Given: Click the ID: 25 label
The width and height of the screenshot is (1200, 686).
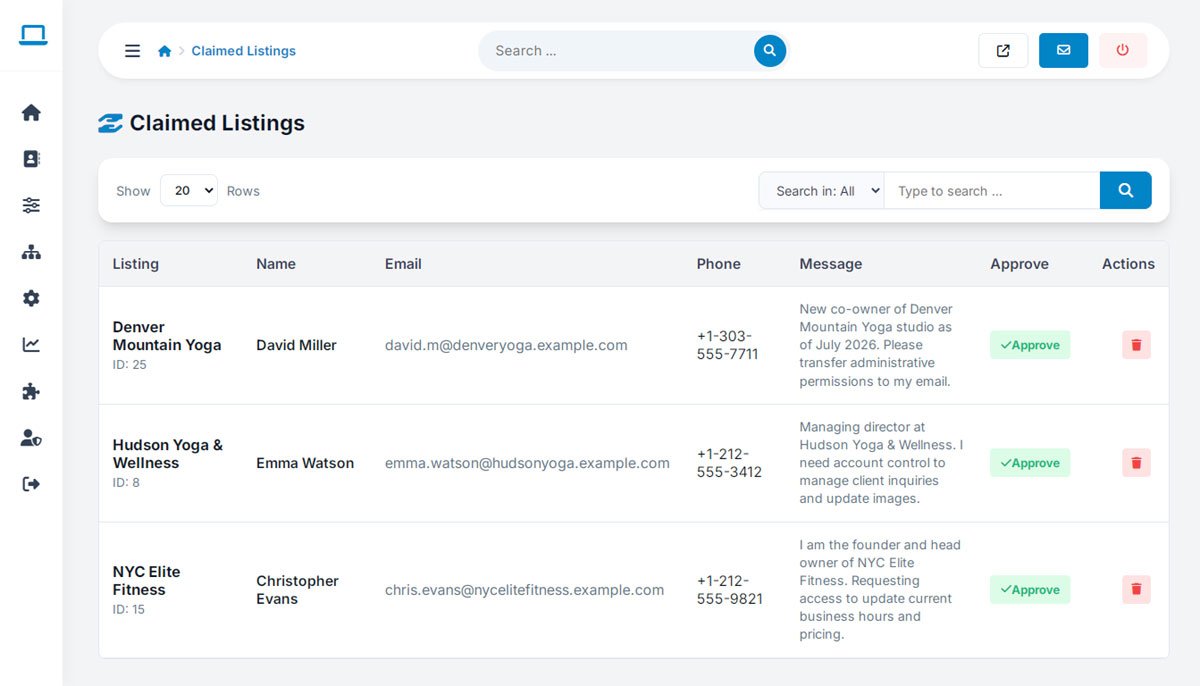Looking at the screenshot, I should click(129, 365).
